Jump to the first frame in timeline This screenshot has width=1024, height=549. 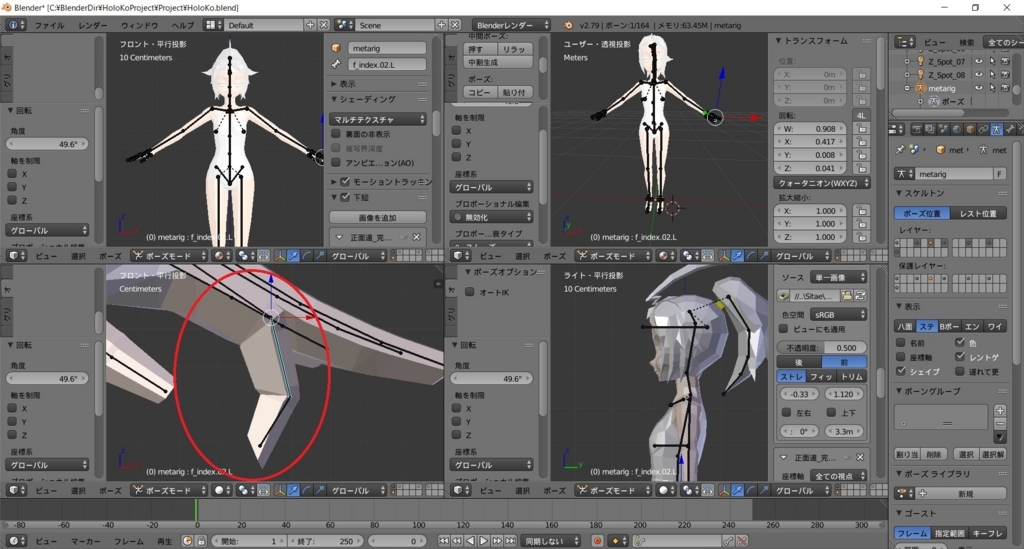443,541
